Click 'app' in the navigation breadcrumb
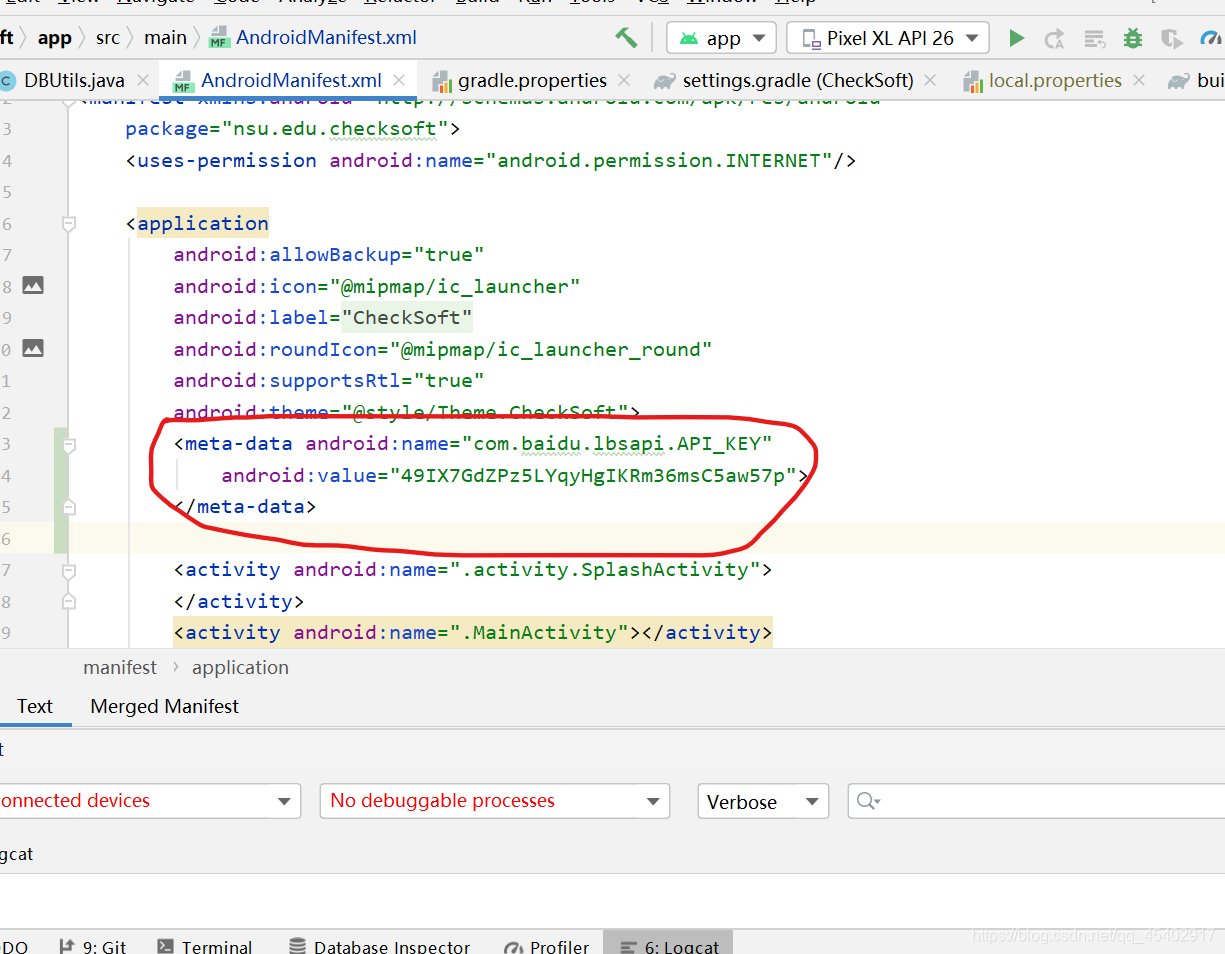The width and height of the screenshot is (1225, 954). coord(54,38)
